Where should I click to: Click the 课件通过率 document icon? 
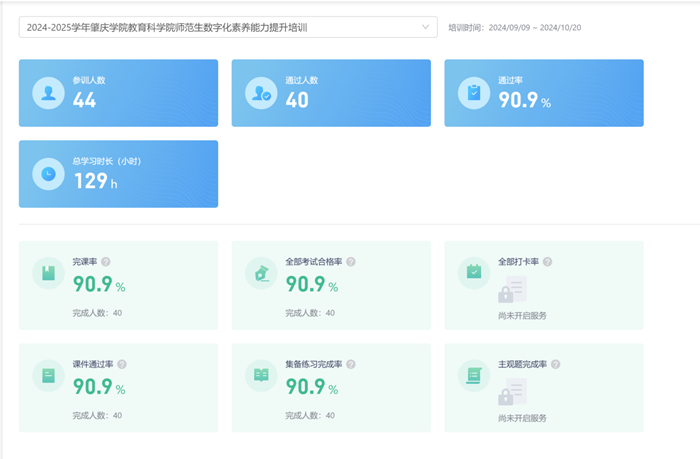tap(47, 375)
